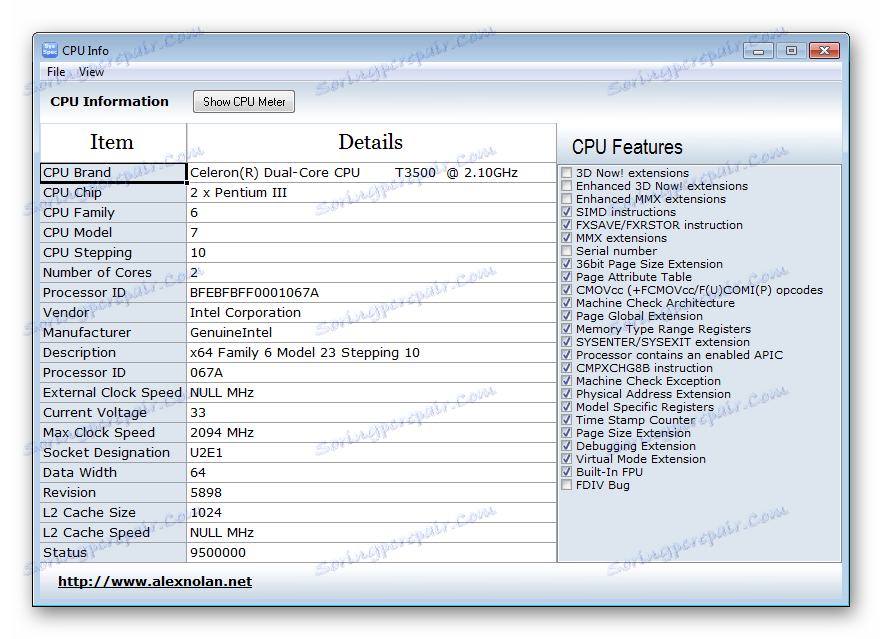The height and width of the screenshot is (639, 882).
Task: Click the Item column header
Action: click(x=113, y=143)
